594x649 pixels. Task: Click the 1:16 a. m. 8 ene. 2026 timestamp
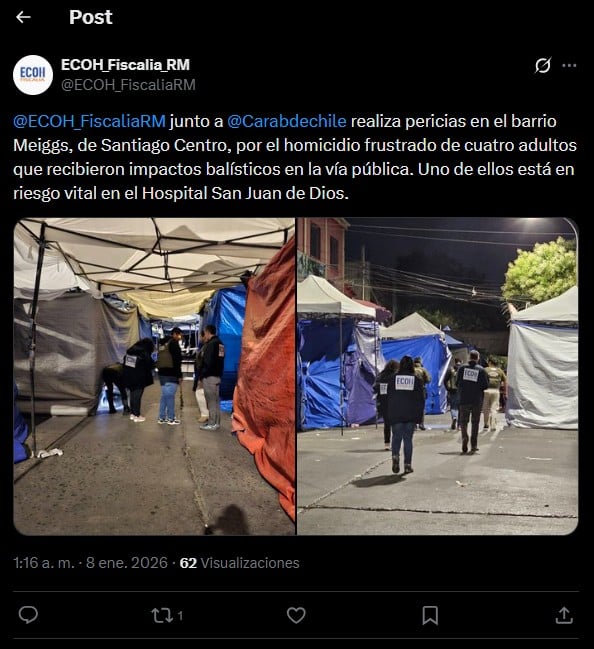tap(91, 563)
